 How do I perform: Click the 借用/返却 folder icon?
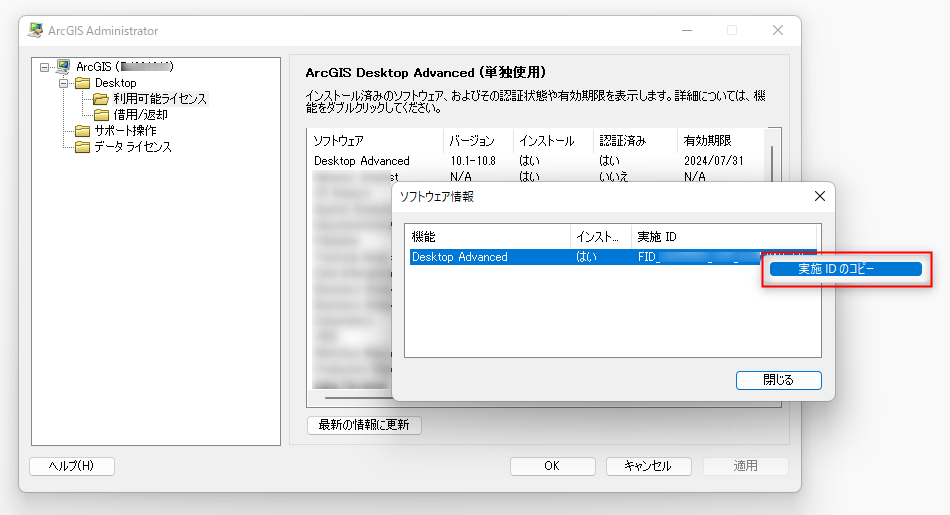point(101,115)
